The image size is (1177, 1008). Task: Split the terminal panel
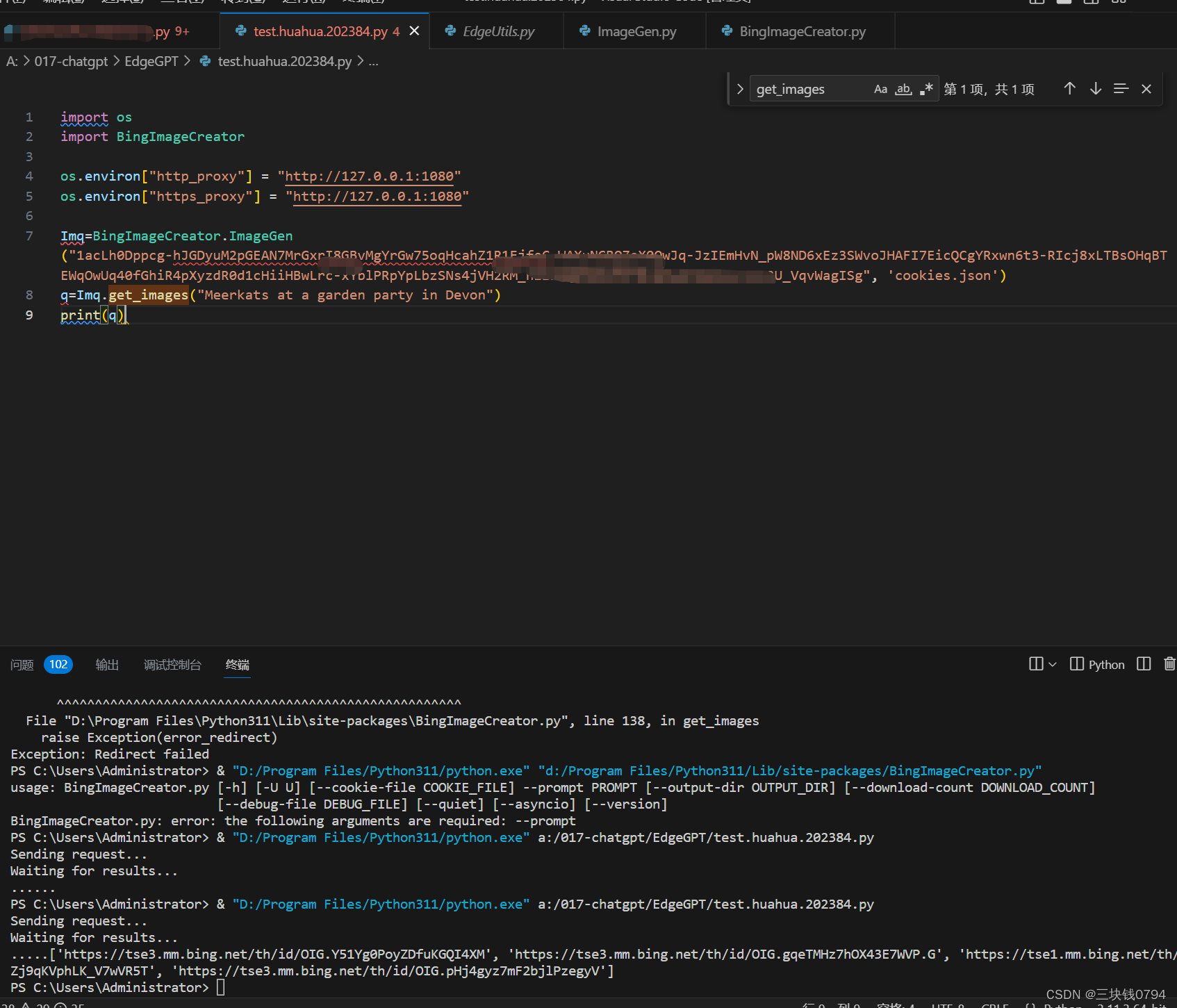[x=1144, y=663]
